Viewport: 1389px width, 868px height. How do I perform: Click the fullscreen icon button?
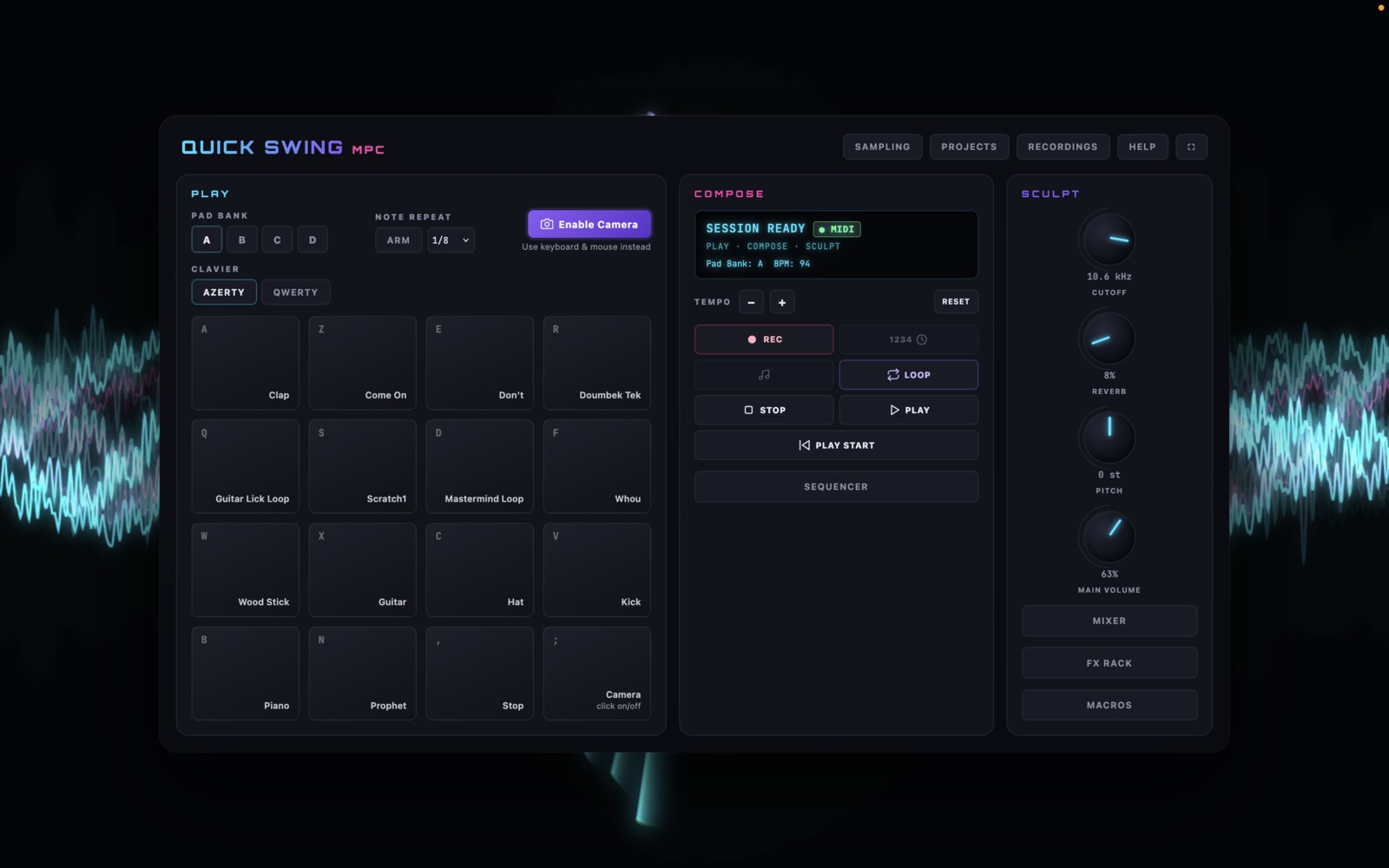[x=1191, y=147]
